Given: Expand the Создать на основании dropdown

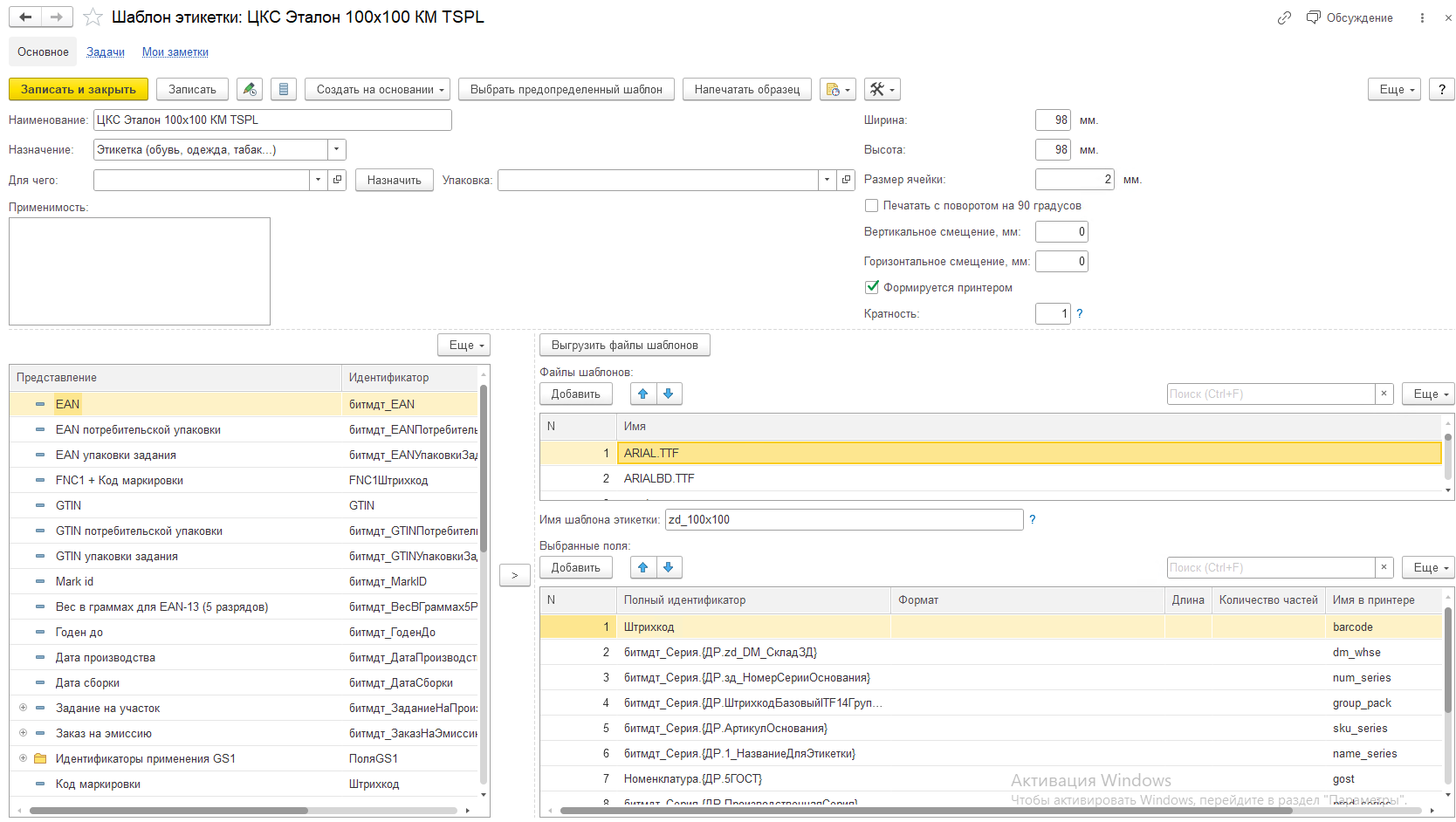Looking at the screenshot, I should coord(377,89).
